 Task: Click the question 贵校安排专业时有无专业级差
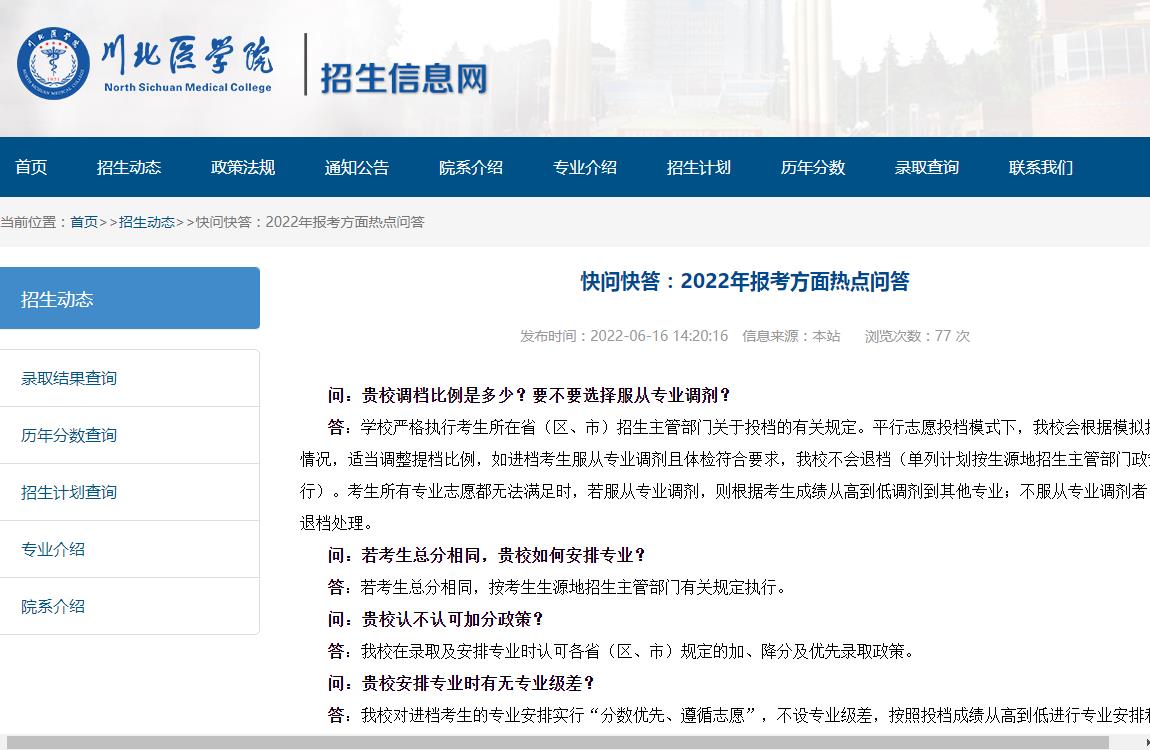(x=461, y=683)
